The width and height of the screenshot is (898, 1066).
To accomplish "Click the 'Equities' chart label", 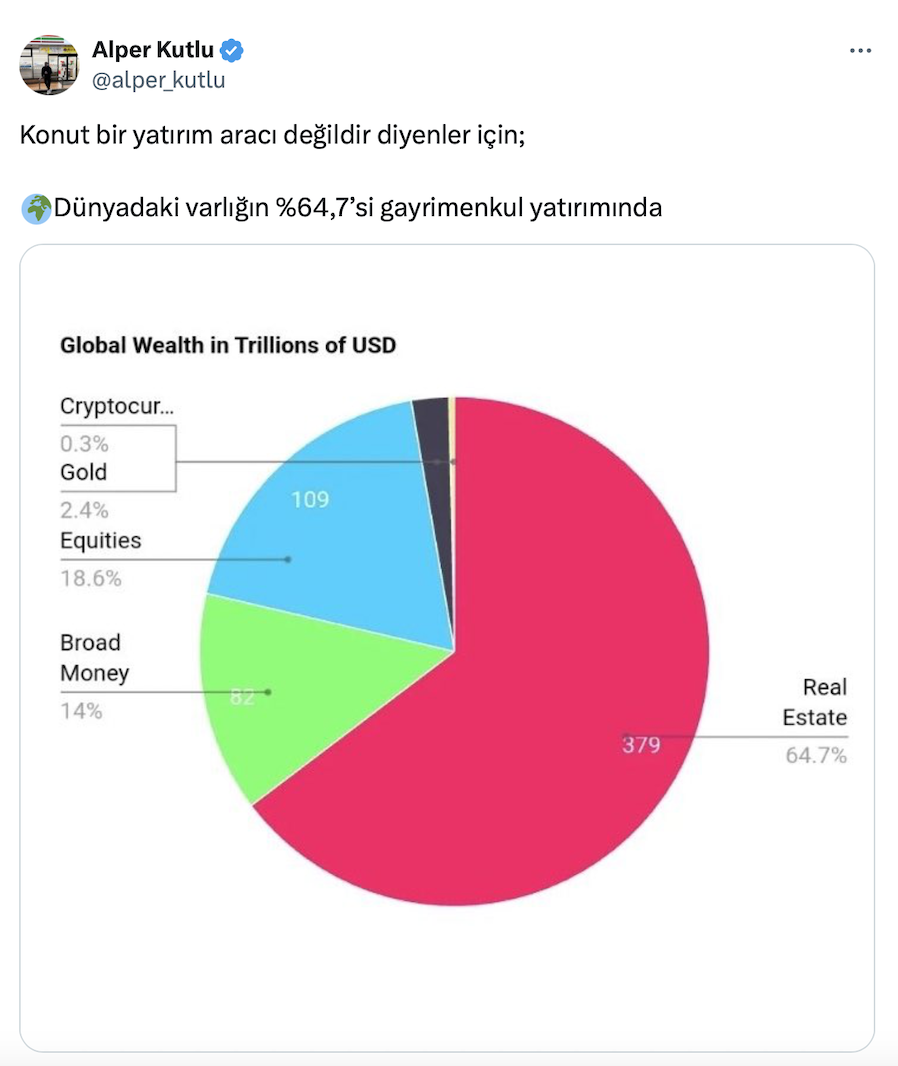I will pyautogui.click(x=101, y=541).
